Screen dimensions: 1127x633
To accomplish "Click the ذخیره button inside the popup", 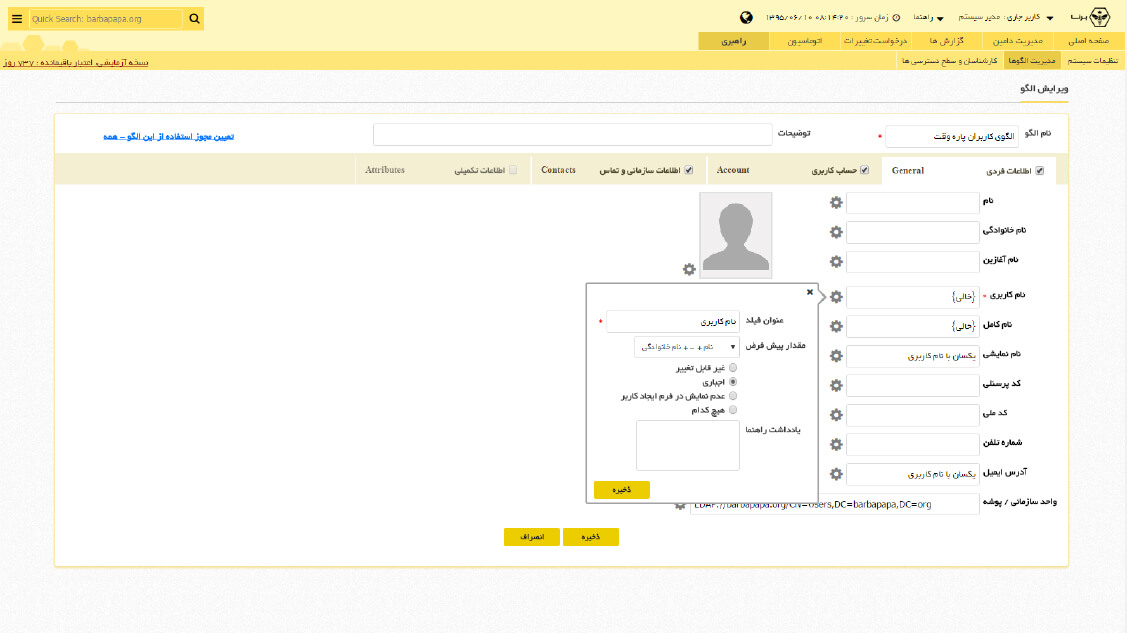I will 622,490.
